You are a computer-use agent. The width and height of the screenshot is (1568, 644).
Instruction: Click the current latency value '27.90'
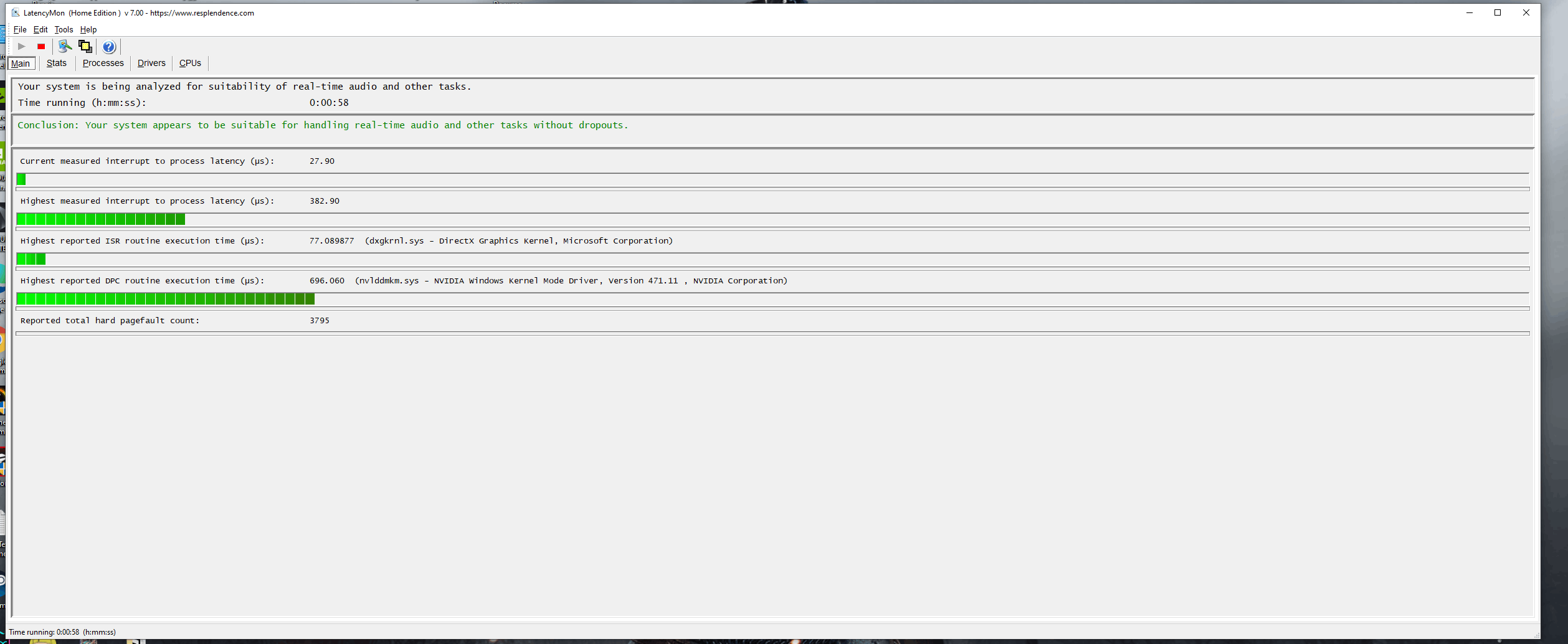(322, 161)
